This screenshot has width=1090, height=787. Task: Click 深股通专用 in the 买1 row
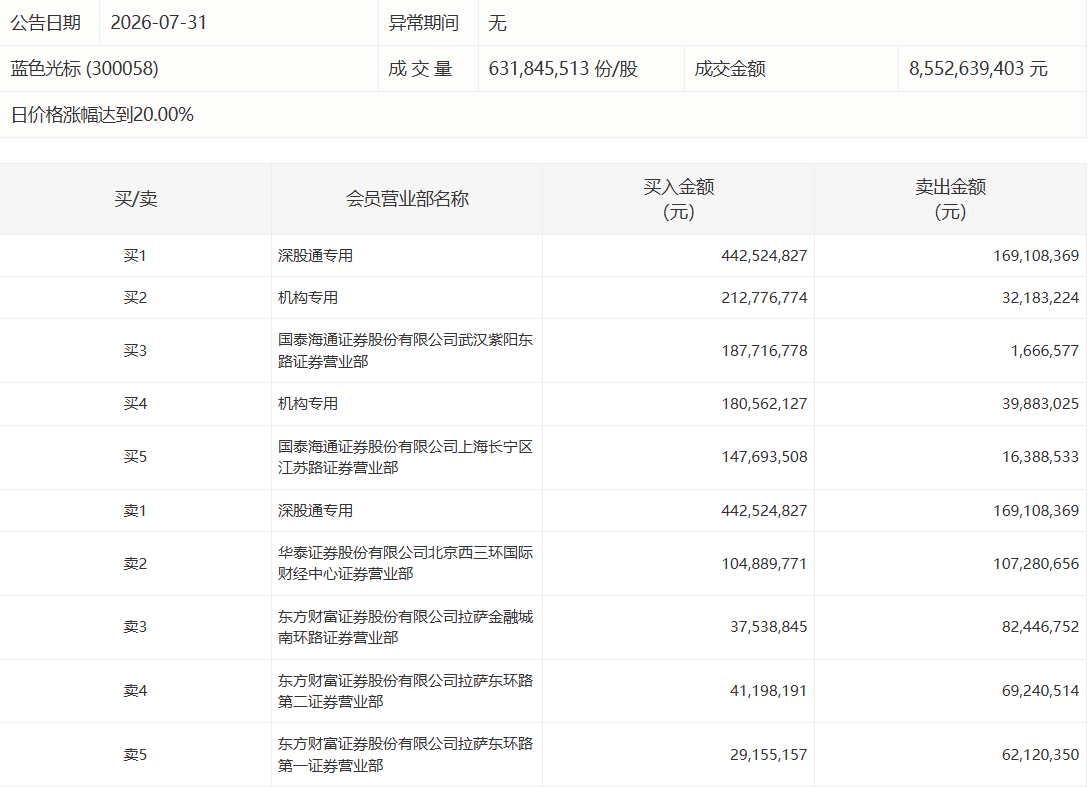pyautogui.click(x=316, y=256)
